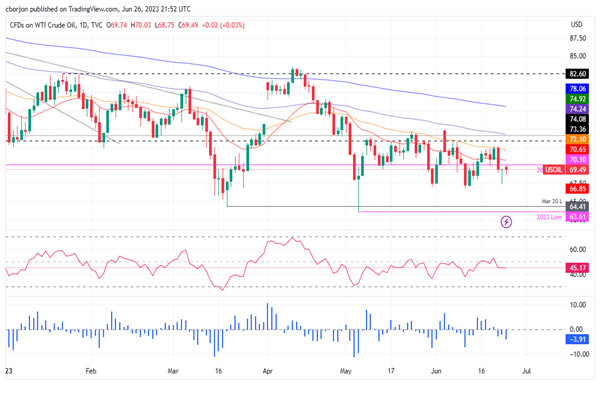Click the 16 date label after Mar
Image resolution: width=600 pixels, height=400 pixels.
(x=218, y=371)
